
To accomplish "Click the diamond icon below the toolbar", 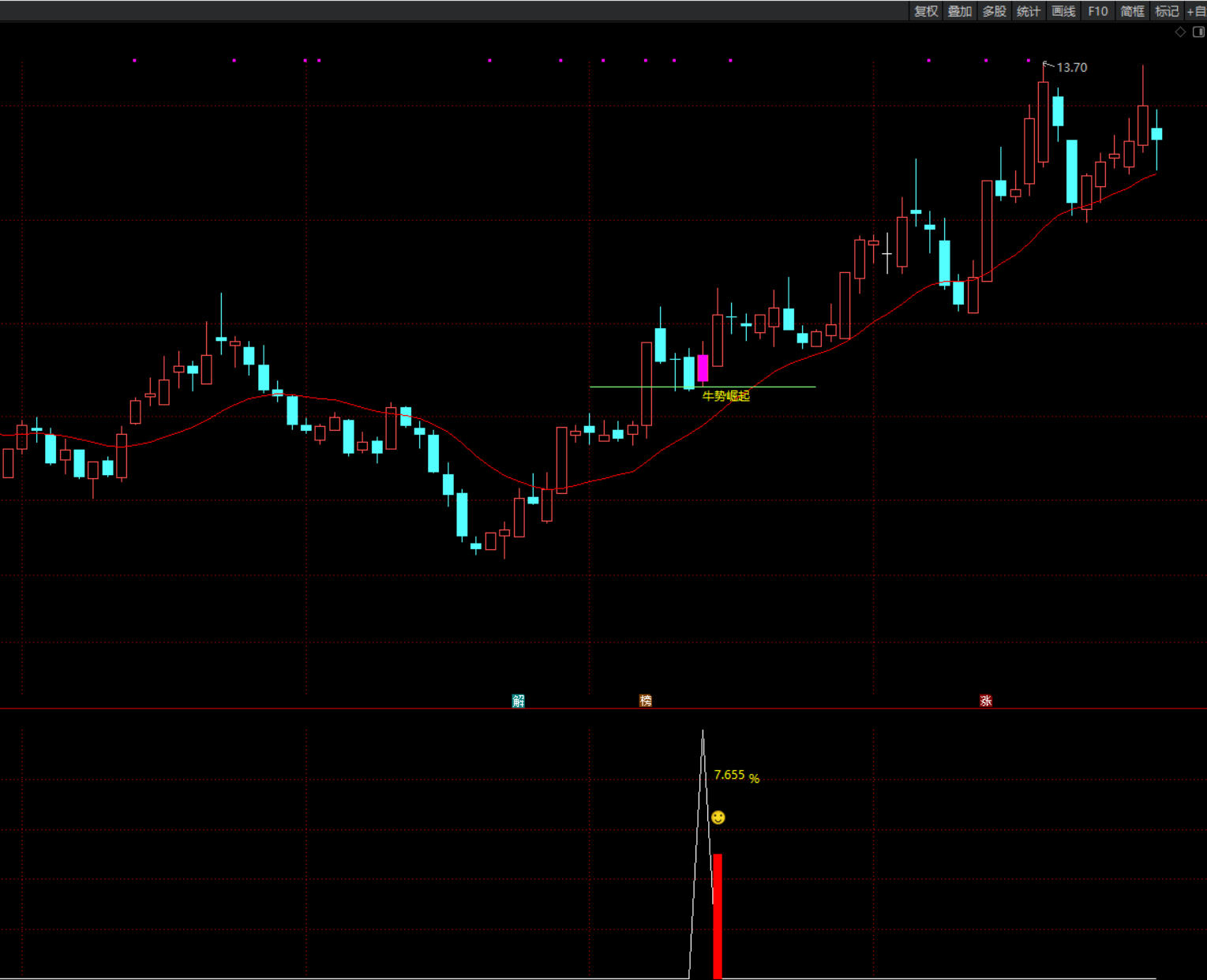I will pos(1180,32).
